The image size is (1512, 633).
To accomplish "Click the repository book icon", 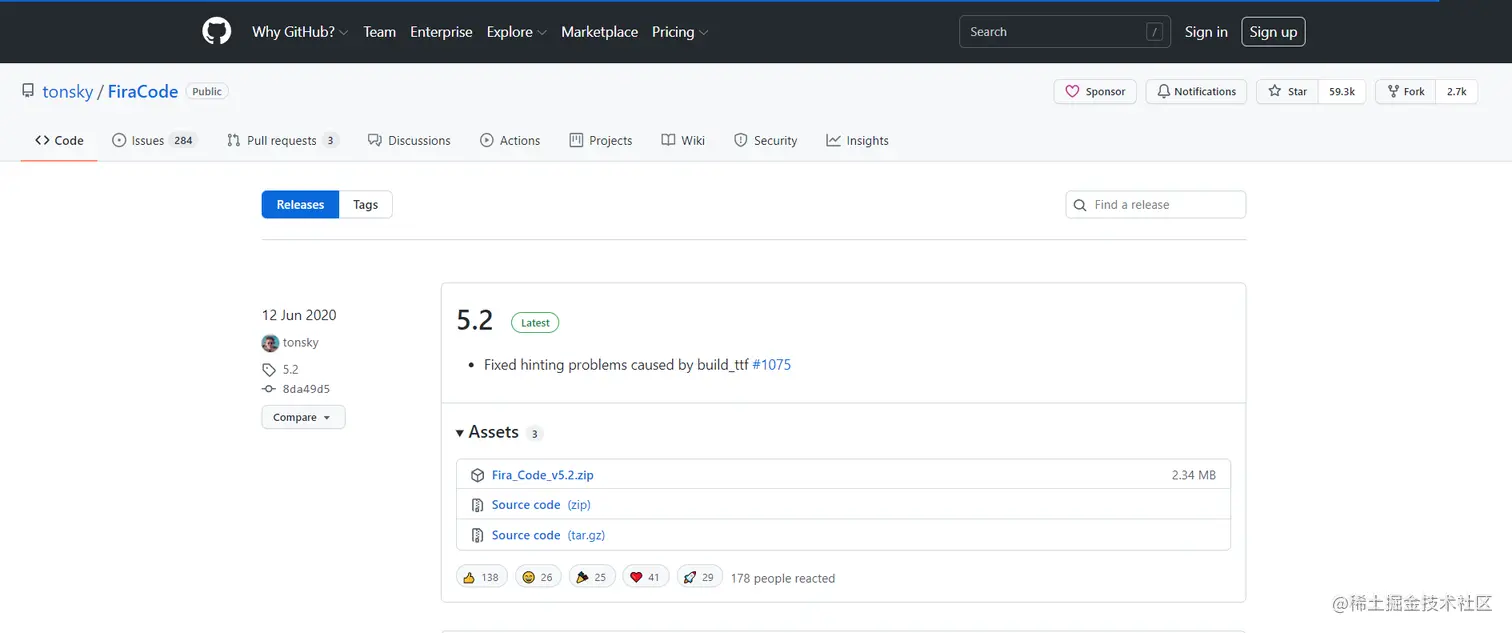I will click(28, 91).
